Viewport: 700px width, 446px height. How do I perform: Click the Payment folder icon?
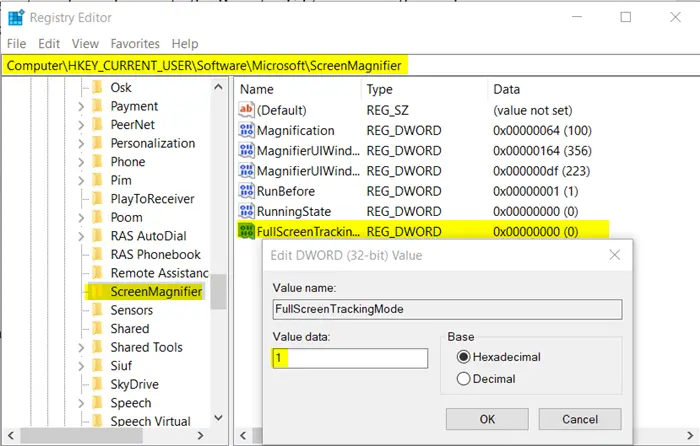(x=97, y=105)
